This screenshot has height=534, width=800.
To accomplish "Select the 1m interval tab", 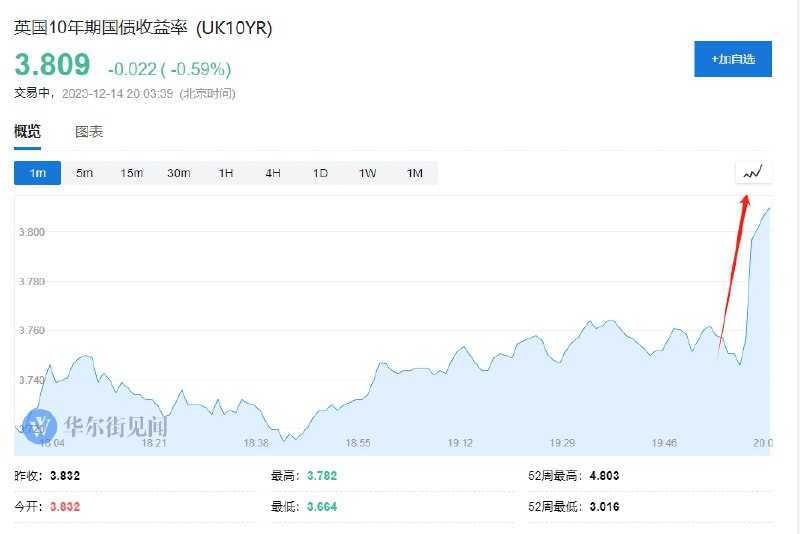I will click(37, 173).
